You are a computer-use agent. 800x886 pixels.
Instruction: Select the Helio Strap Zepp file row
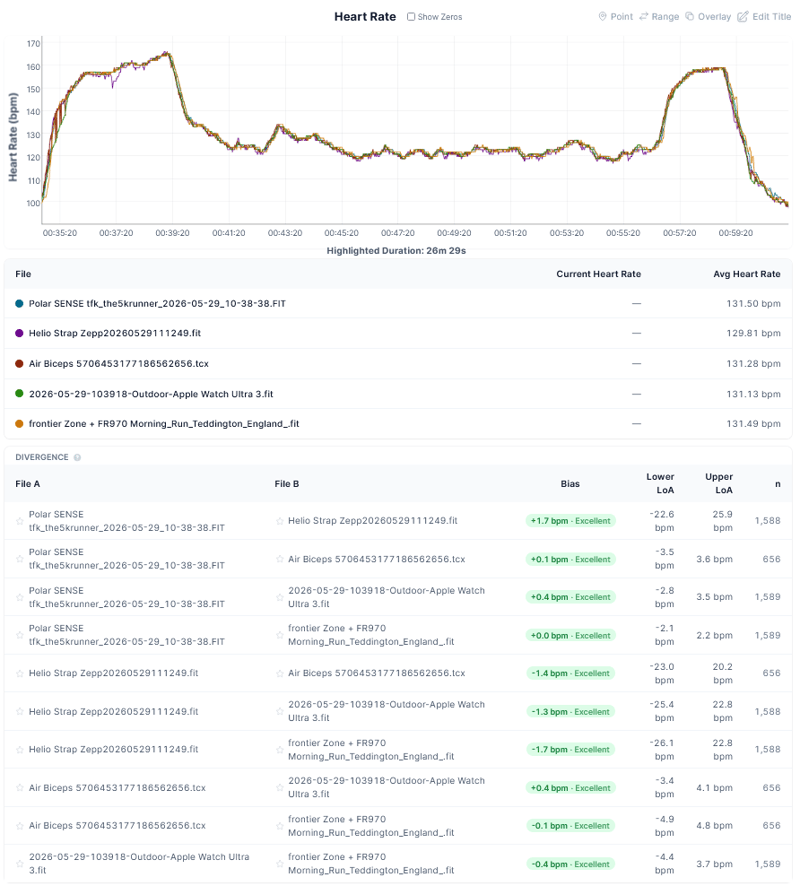(398, 333)
